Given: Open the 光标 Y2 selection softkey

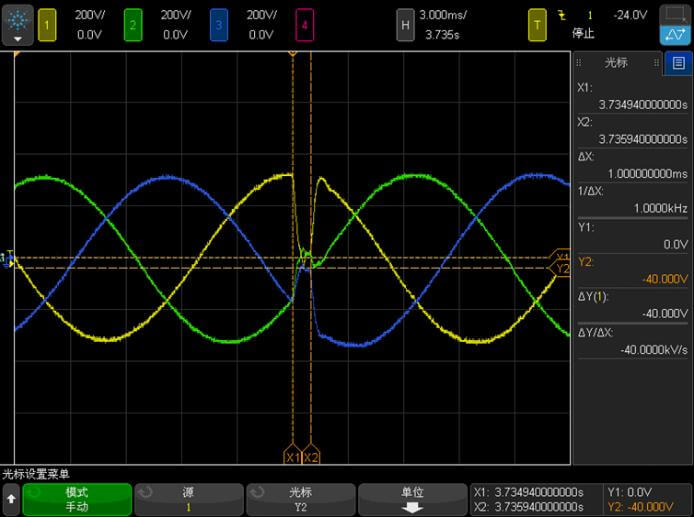Looking at the screenshot, I should (301, 499).
